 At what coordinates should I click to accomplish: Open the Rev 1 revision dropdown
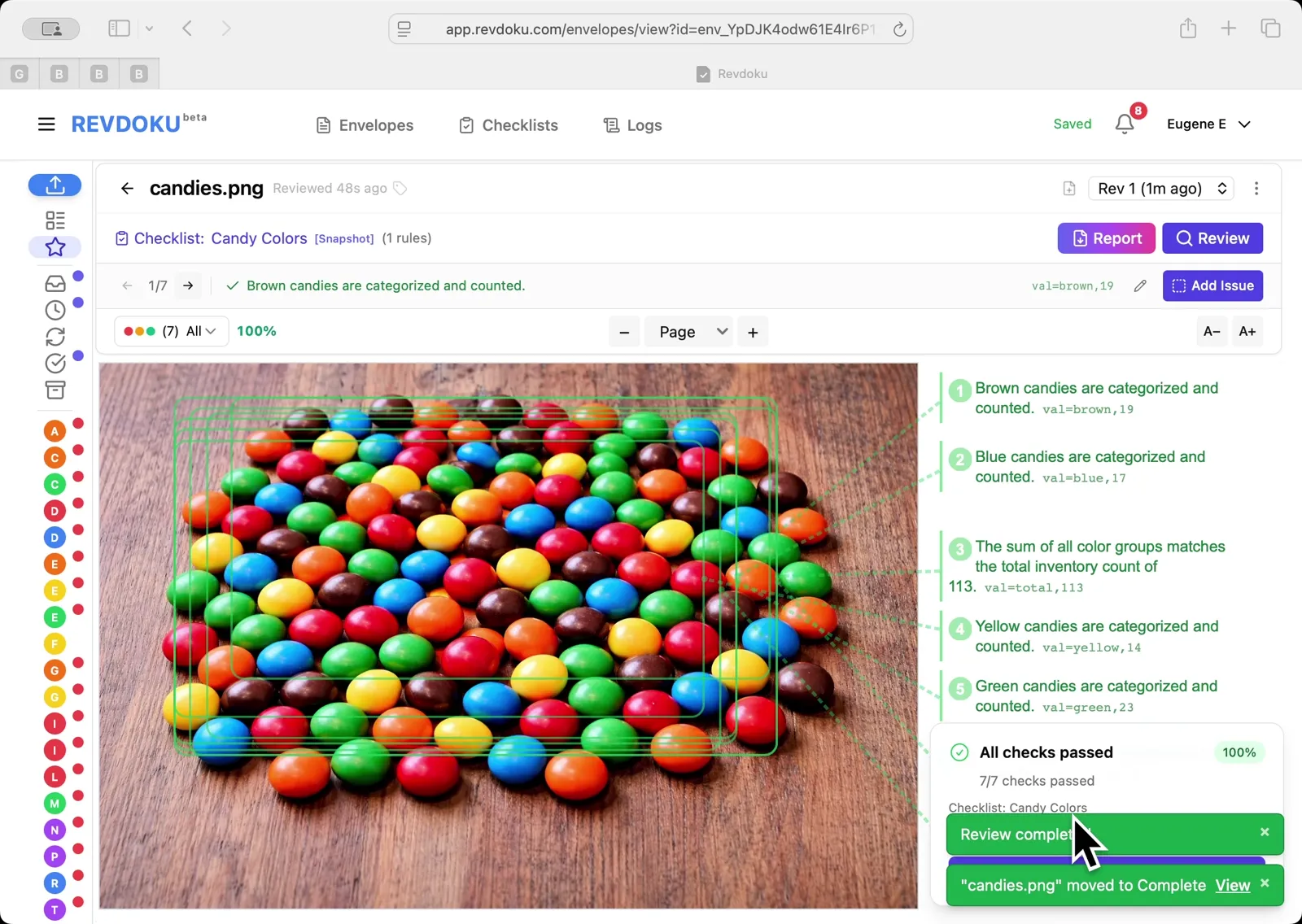coord(1160,189)
